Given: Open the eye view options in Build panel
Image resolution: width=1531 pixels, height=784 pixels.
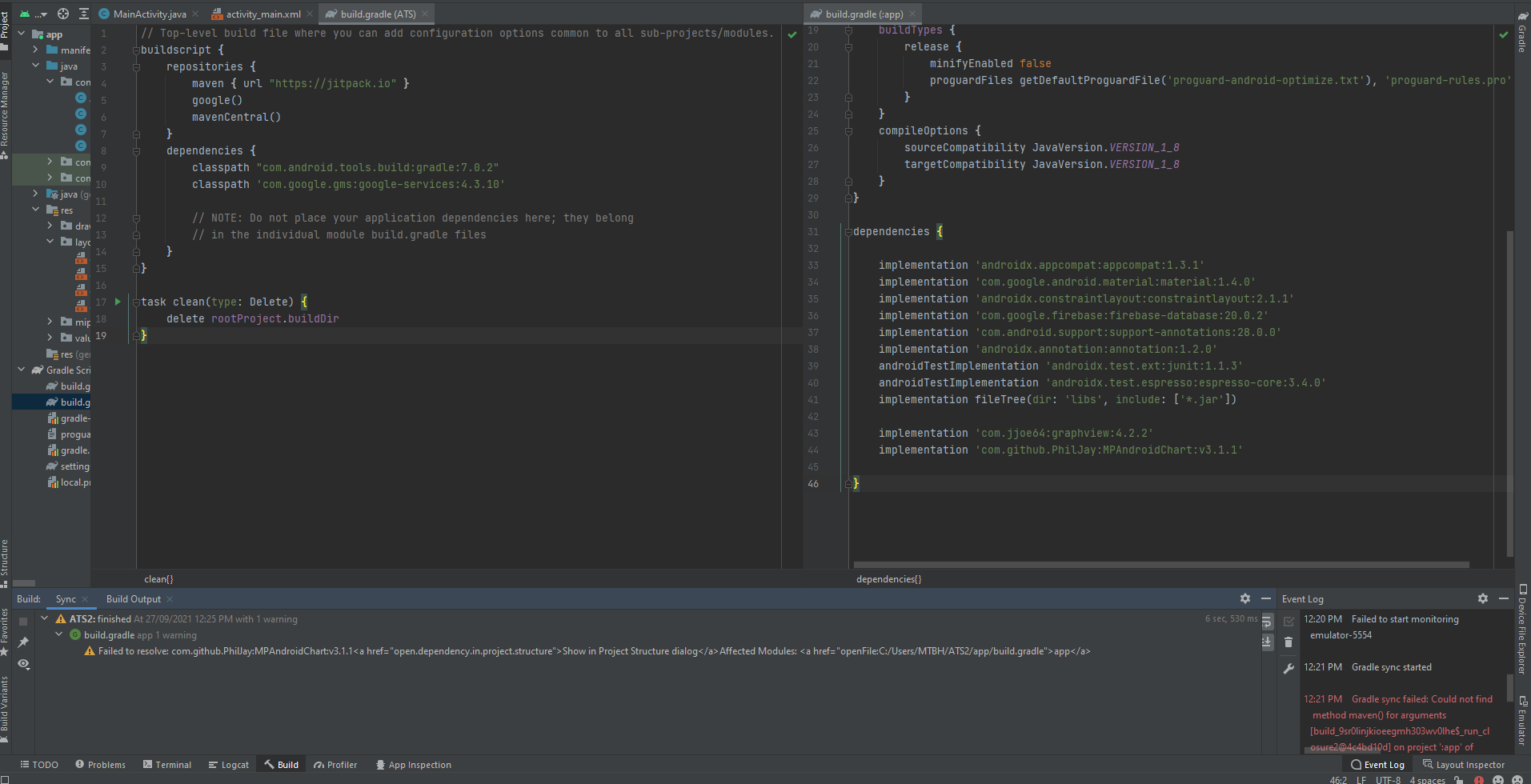Looking at the screenshot, I should click(23, 664).
